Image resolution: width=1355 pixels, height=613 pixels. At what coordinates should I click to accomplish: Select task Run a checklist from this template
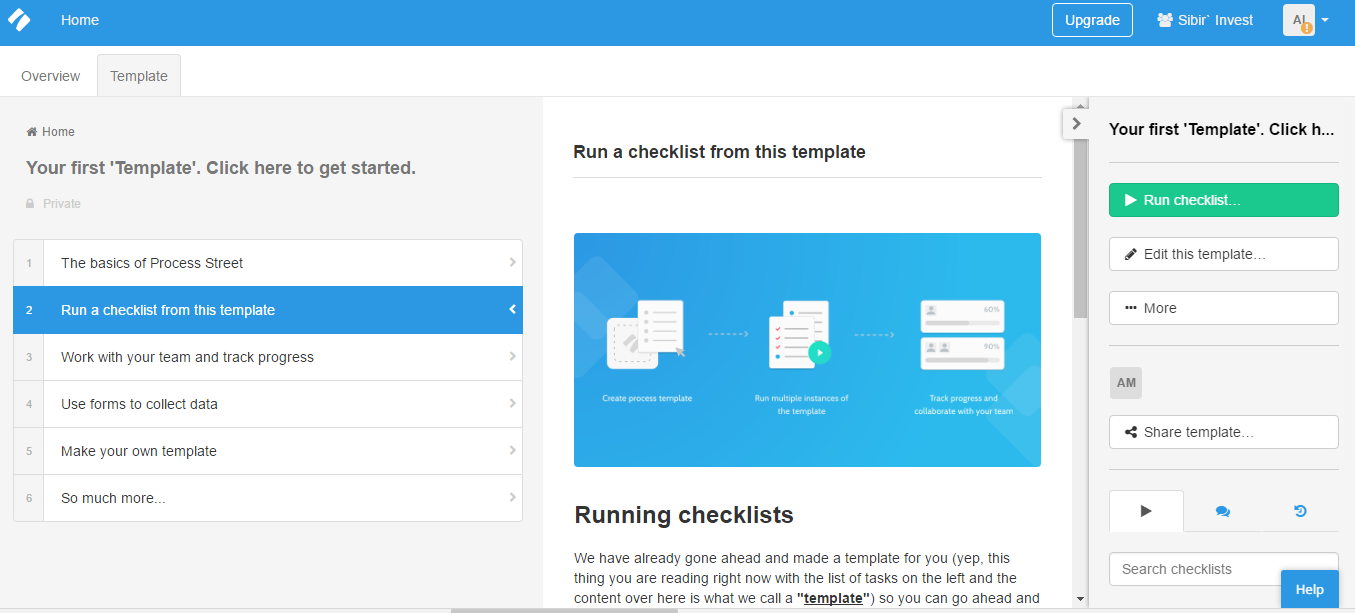268,310
